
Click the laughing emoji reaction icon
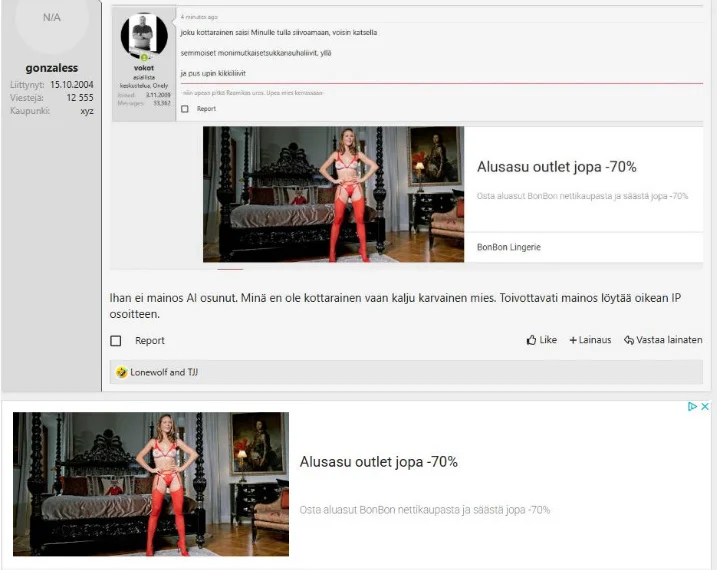tap(121, 372)
